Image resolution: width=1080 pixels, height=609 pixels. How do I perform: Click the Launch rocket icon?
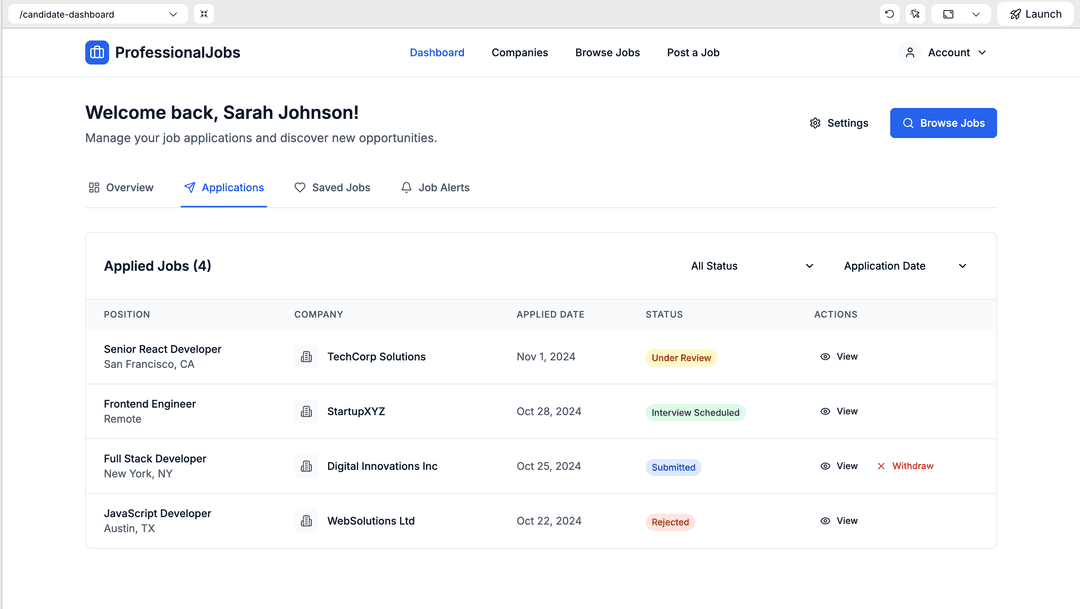point(1015,13)
